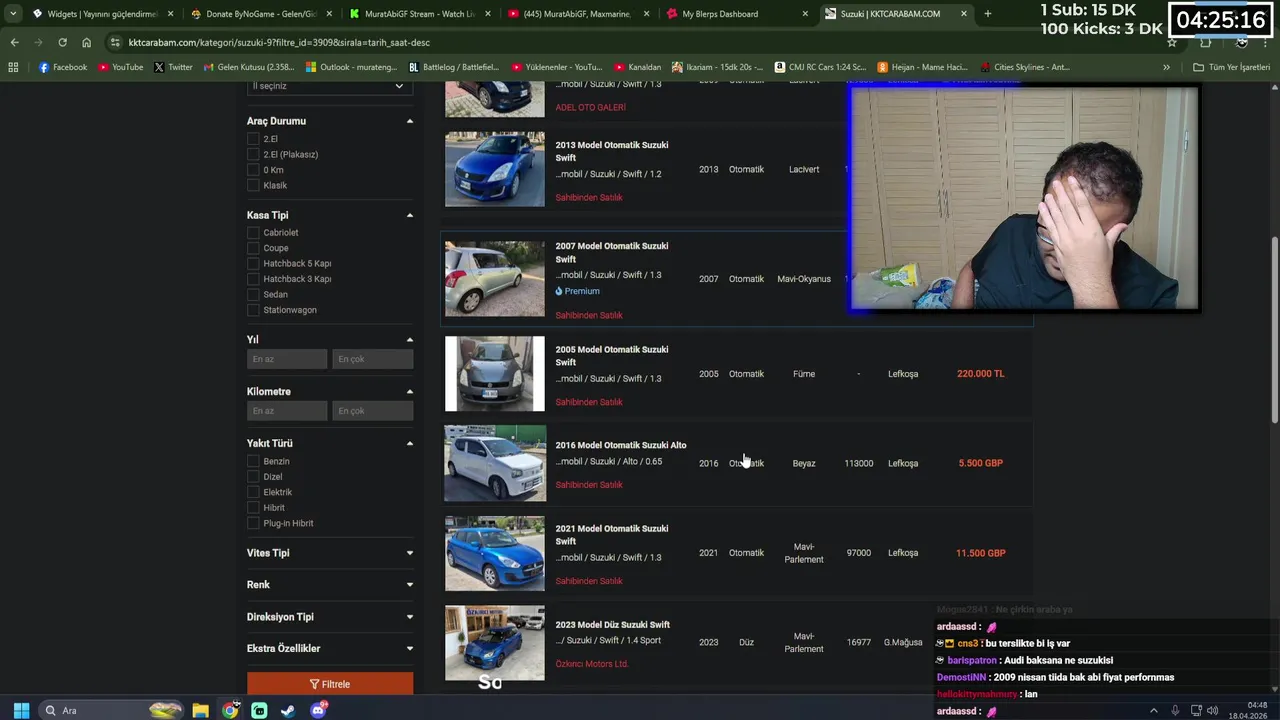Open the Gelen Kutusu Gmail bookmark
Screen dimensions: 1280x720
tap(249, 67)
